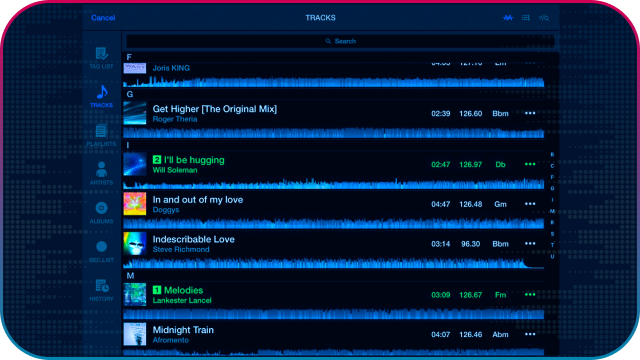Open the Tag List sidebar icon
640x360 pixels.
[x=102, y=58]
